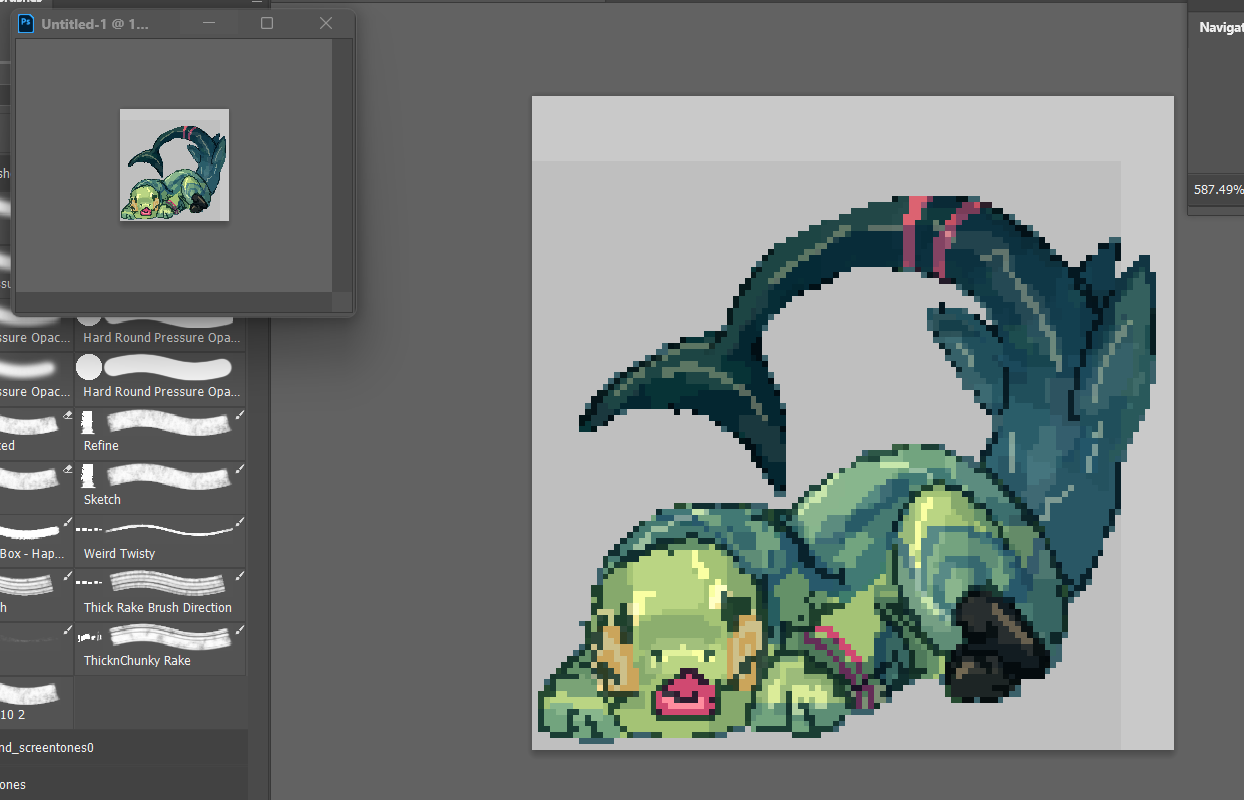Select the brush preset labeled '10 2'
This screenshot has height=800, width=1244.
click(x=36, y=702)
